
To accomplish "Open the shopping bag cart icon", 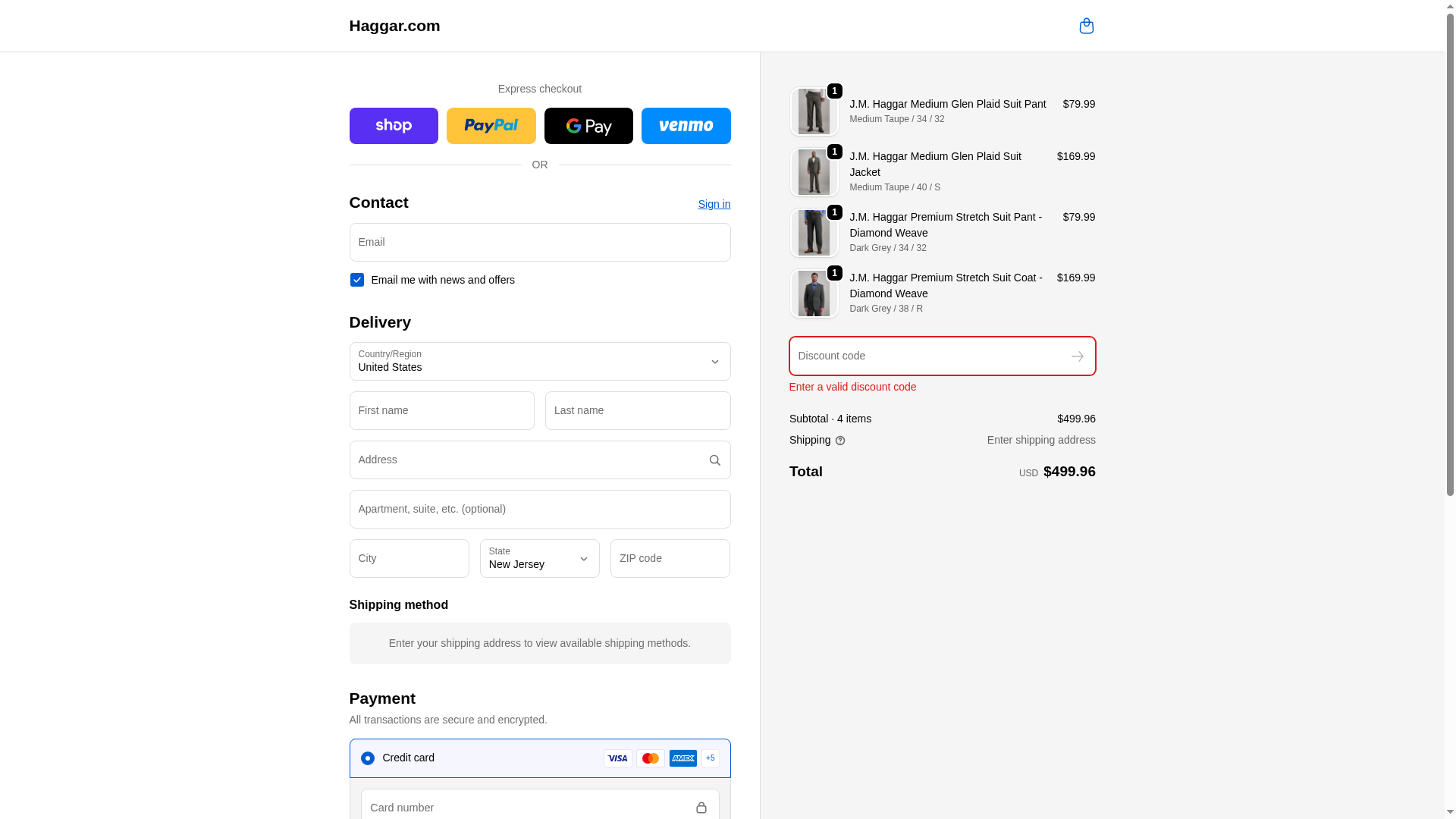I will pos(1086,26).
